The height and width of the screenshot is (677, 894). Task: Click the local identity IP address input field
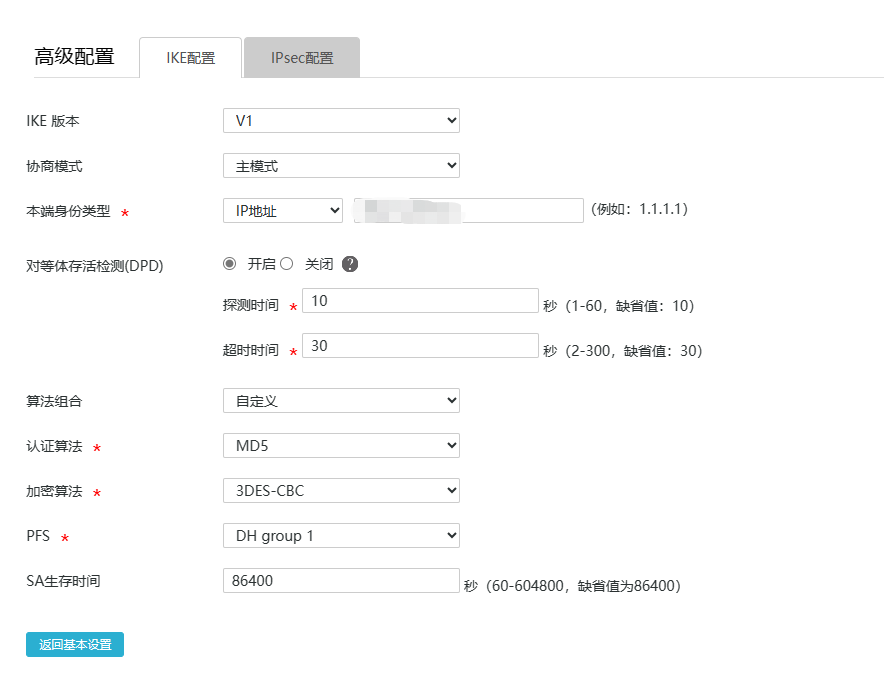[469, 210]
